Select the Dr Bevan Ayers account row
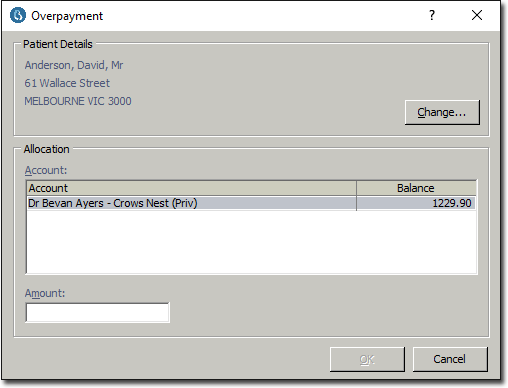 [x=251, y=203]
